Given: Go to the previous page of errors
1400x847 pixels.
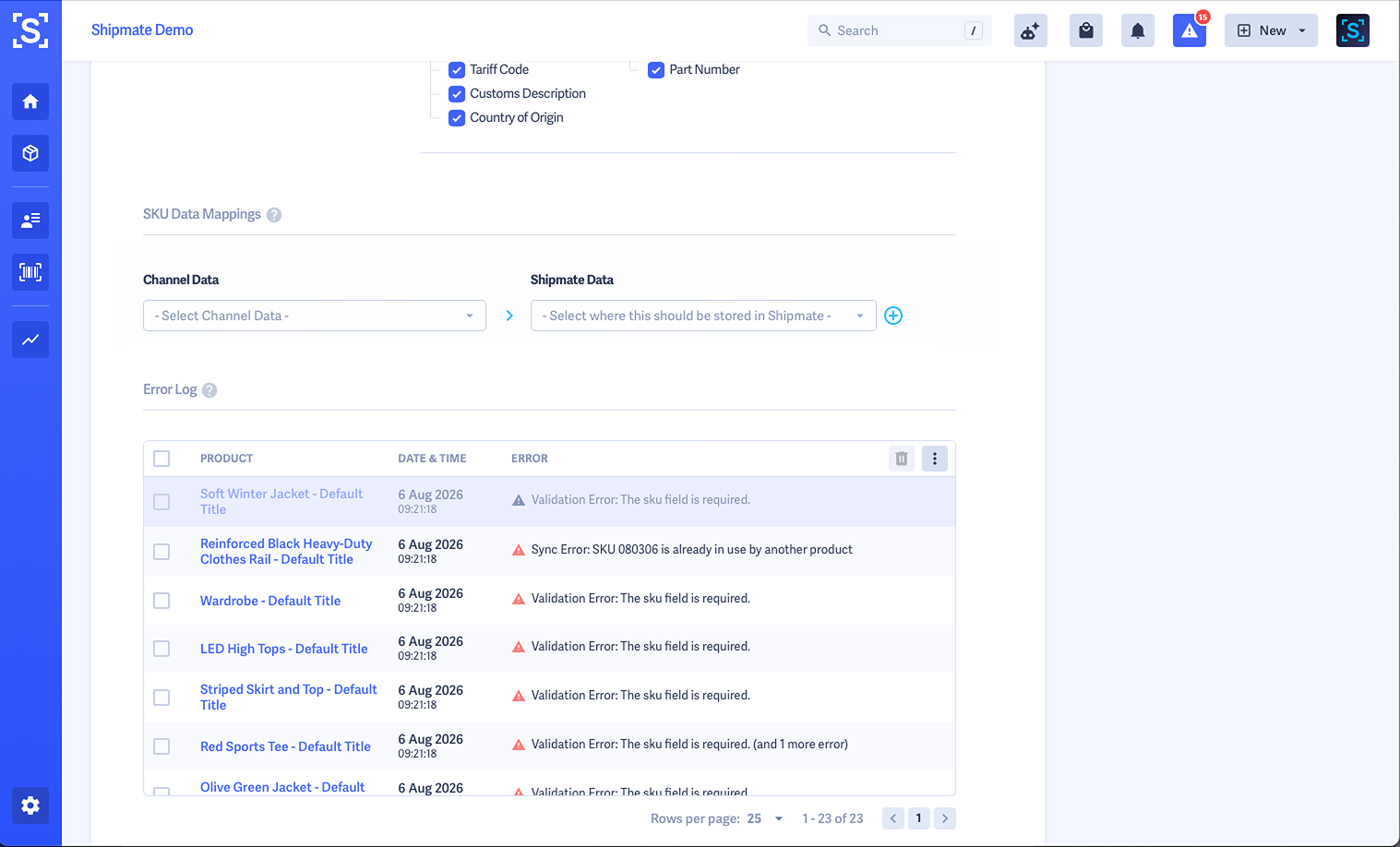Looking at the screenshot, I should tap(893, 818).
